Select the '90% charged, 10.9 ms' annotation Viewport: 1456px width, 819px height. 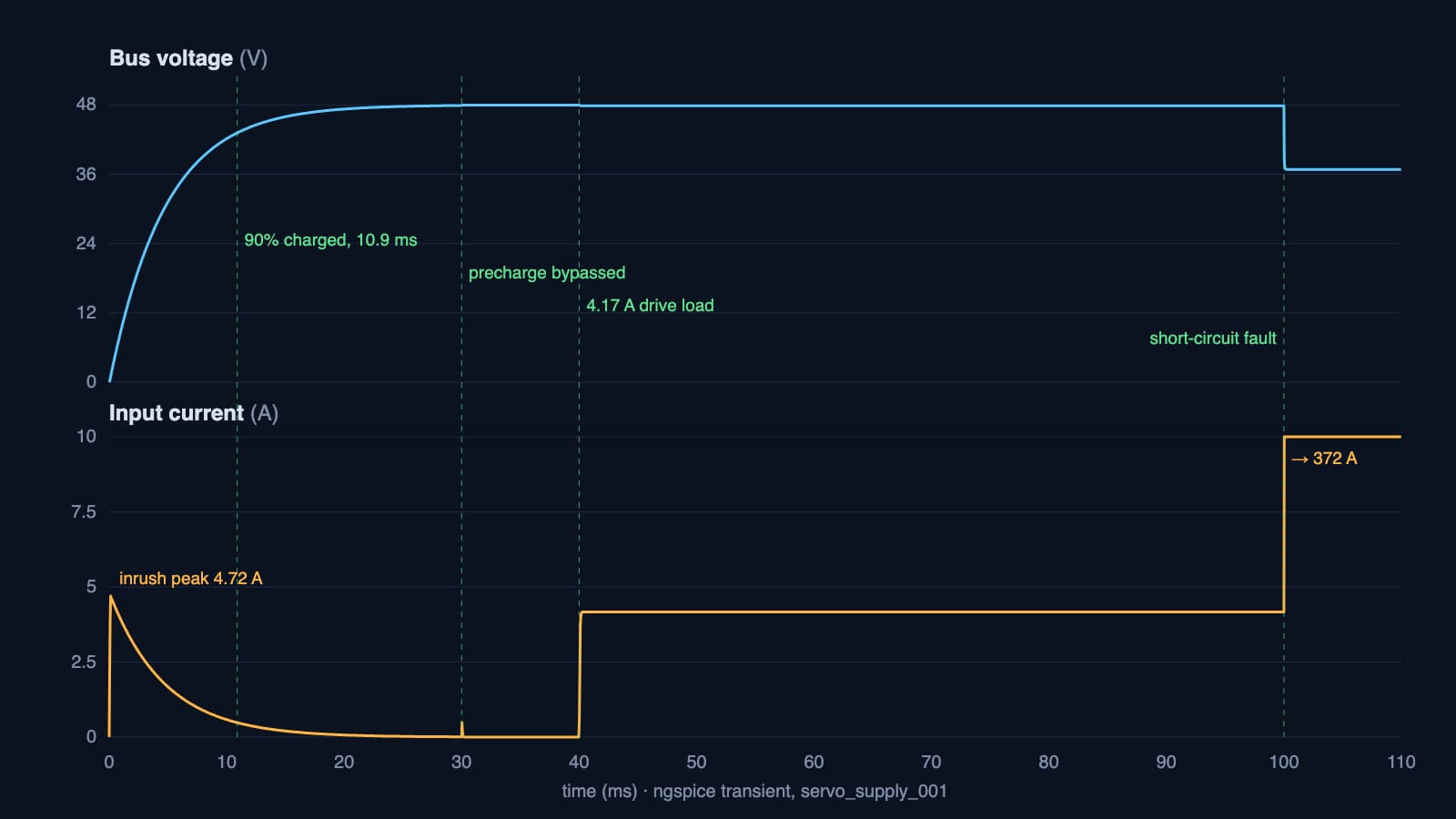[x=330, y=240]
